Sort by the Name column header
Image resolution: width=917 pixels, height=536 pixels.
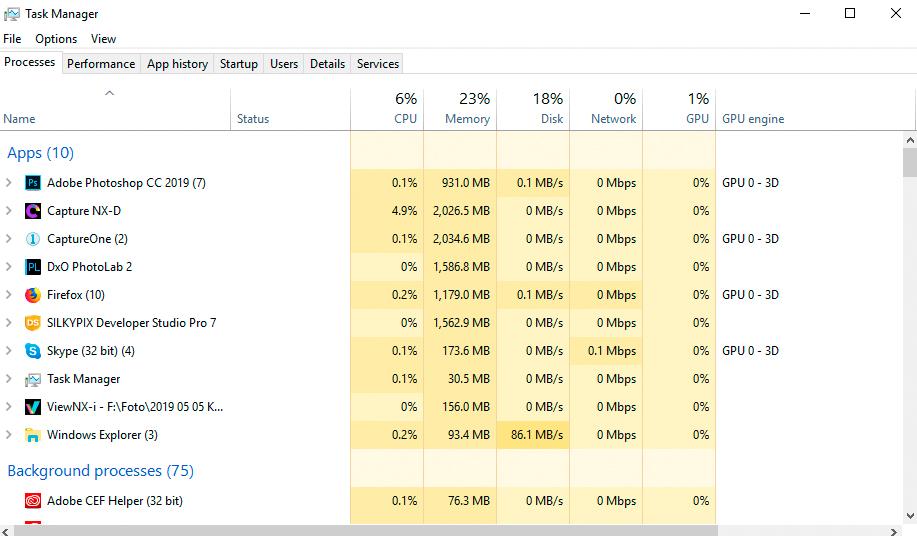coord(115,109)
